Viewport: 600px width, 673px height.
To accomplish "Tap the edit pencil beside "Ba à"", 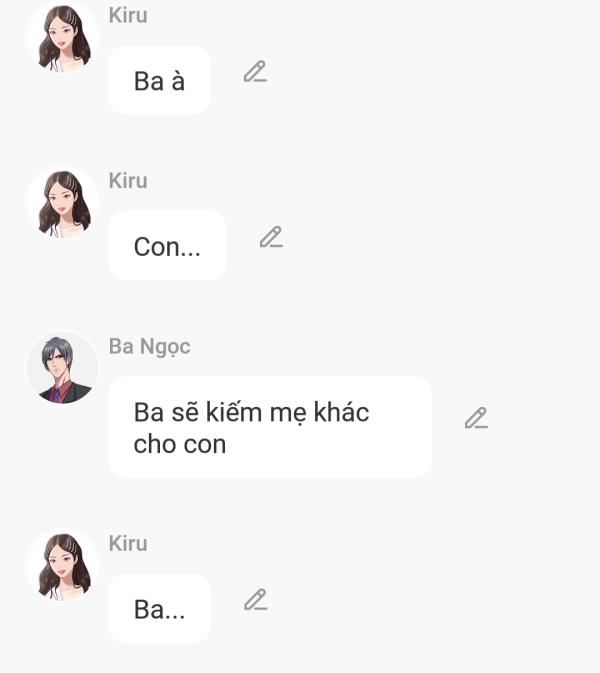I will pyautogui.click(x=255, y=72).
